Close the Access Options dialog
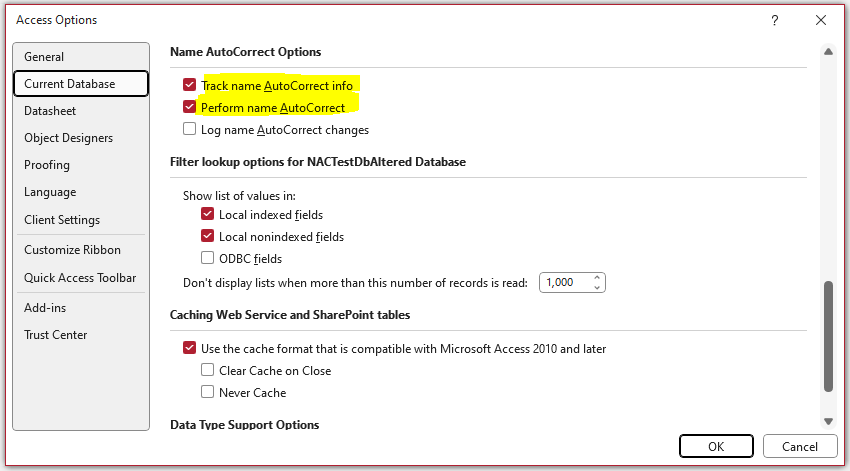Screen dimensions: 850x471 pos(821,21)
